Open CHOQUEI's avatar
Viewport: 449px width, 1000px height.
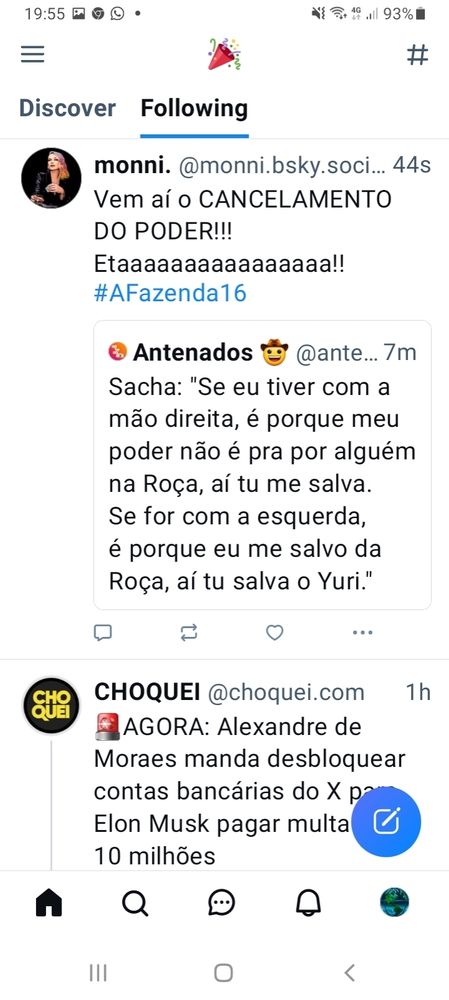(51, 706)
